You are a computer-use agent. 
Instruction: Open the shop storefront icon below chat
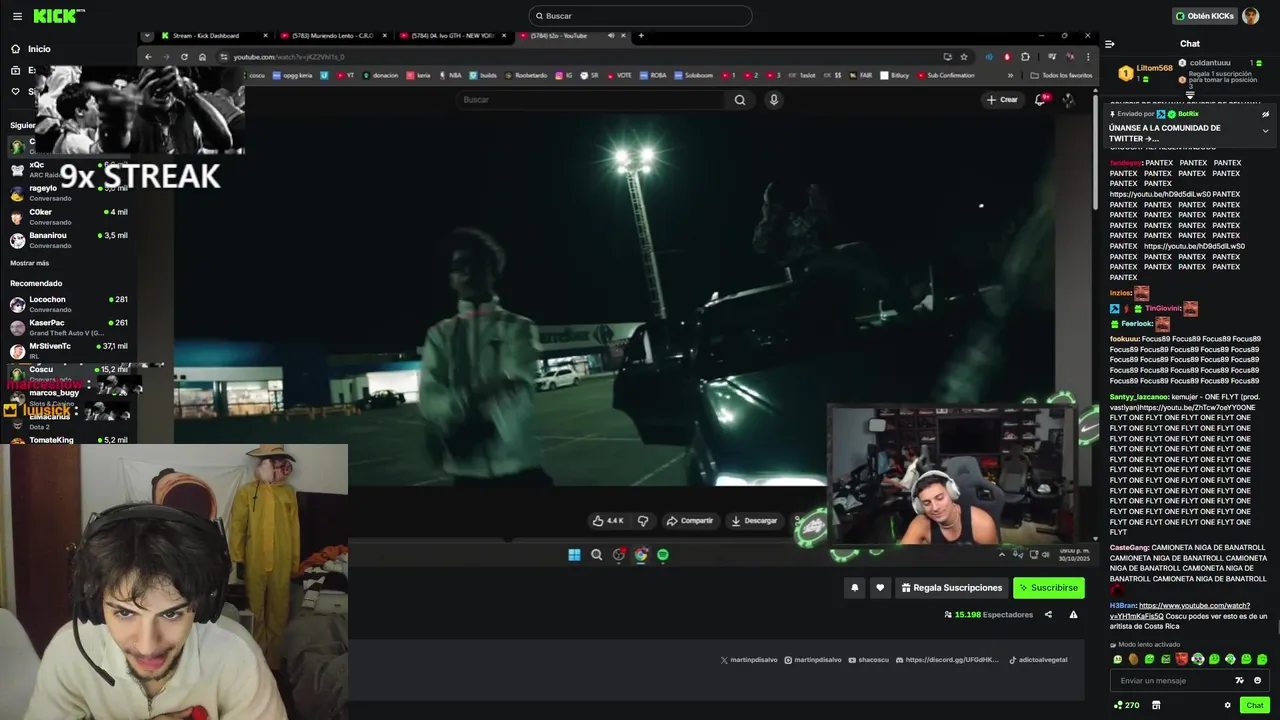click(1156, 705)
